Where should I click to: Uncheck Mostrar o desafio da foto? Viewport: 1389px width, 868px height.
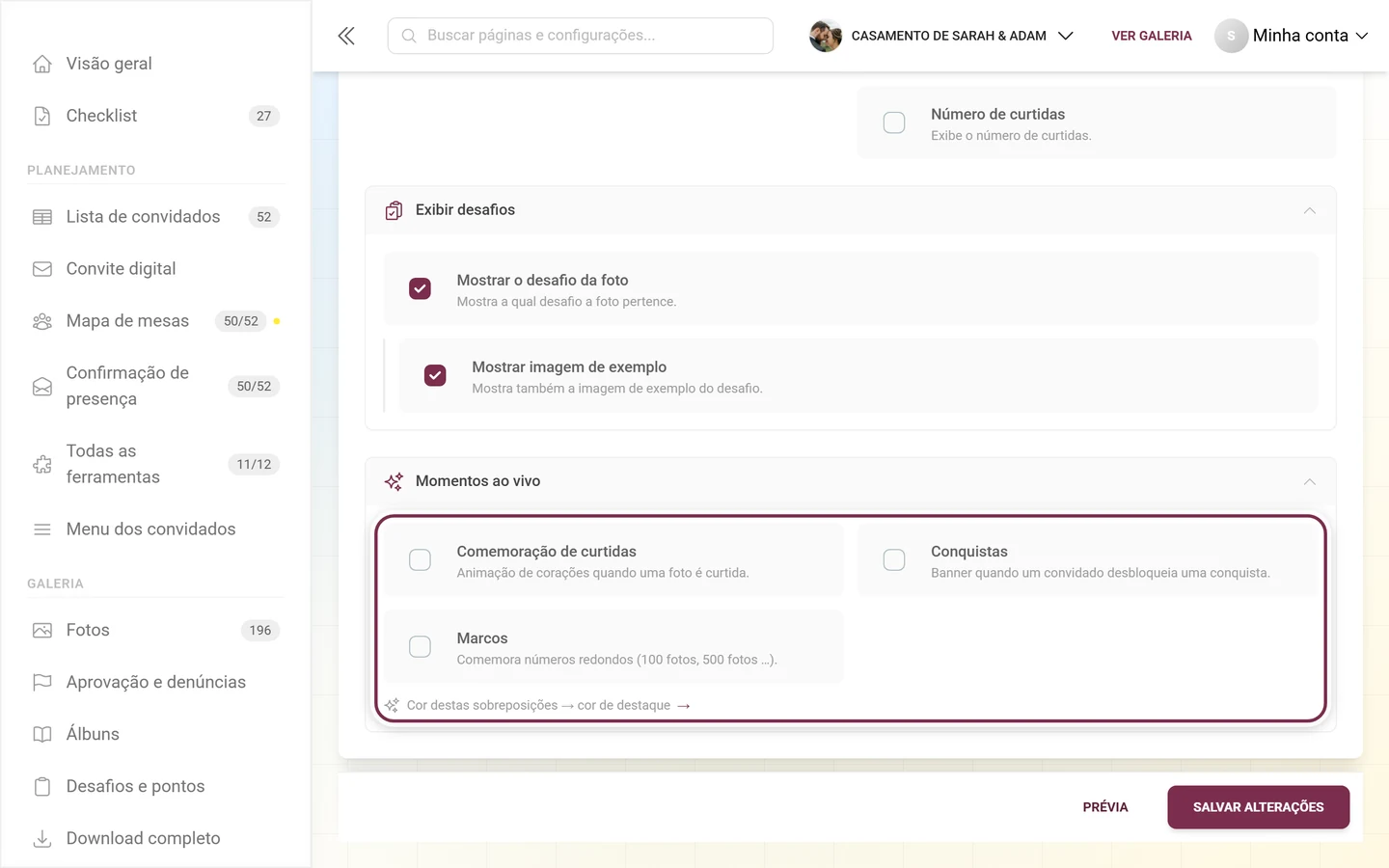pos(420,289)
